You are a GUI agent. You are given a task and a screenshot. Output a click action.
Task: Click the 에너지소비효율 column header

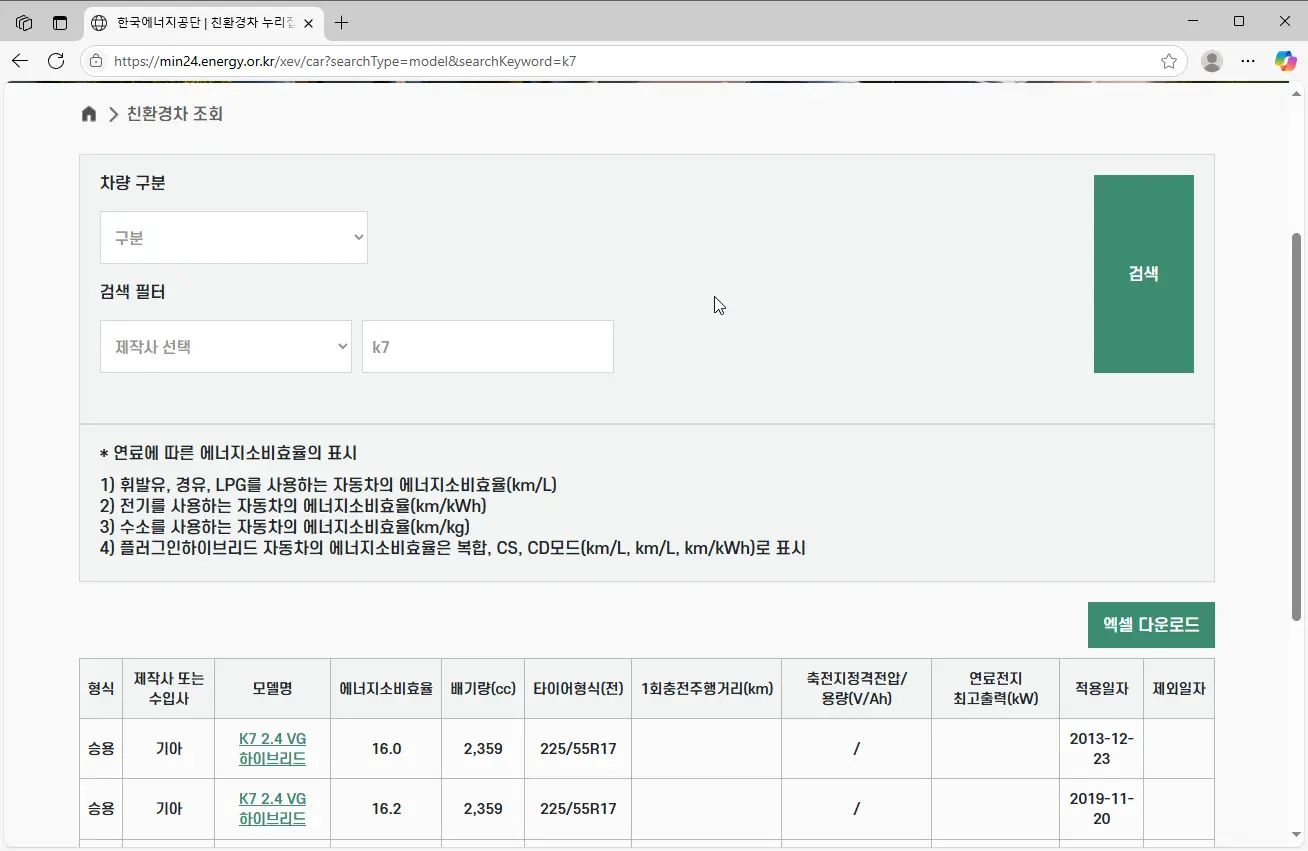pos(386,689)
